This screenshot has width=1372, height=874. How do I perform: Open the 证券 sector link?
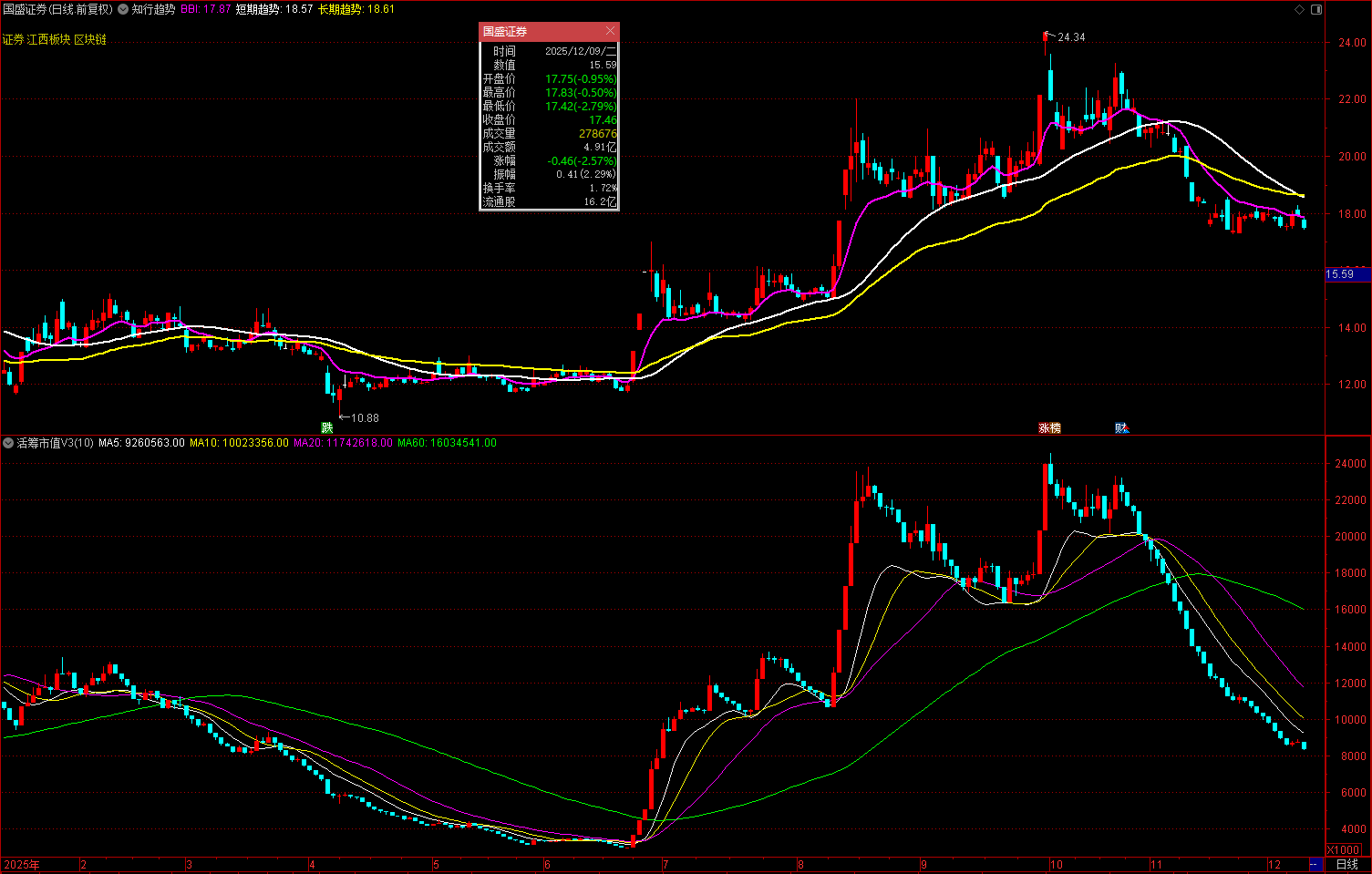pyautogui.click(x=13, y=39)
